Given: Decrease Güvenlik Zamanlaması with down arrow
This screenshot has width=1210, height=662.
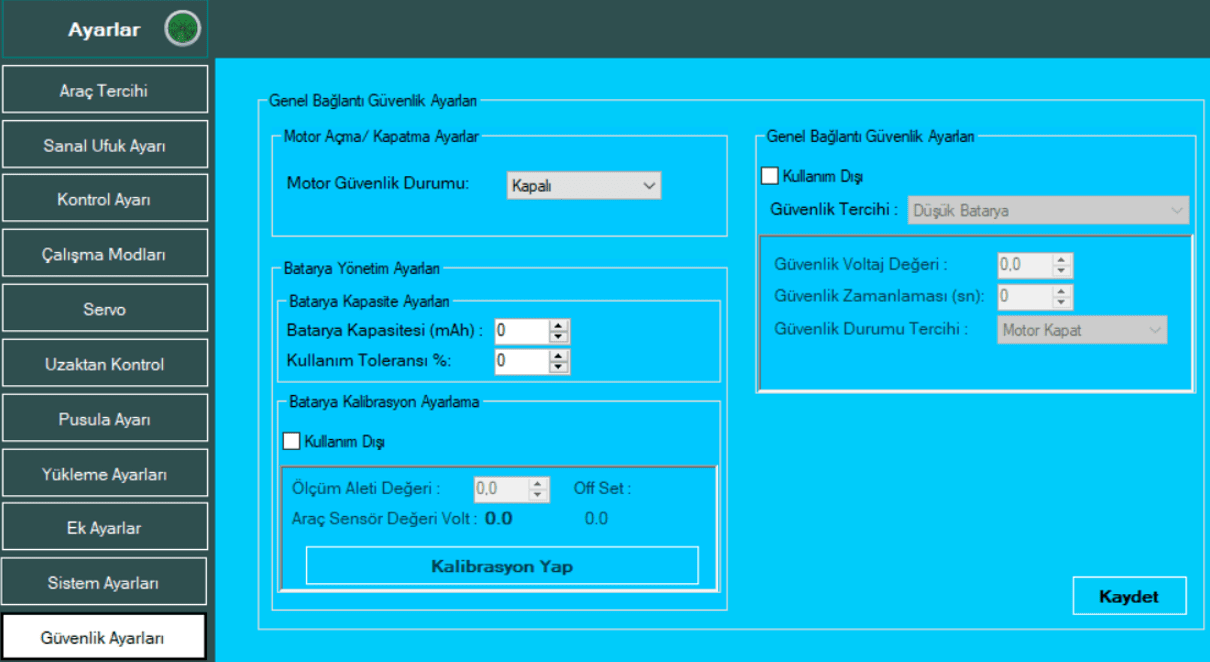Looking at the screenshot, I should (1063, 302).
